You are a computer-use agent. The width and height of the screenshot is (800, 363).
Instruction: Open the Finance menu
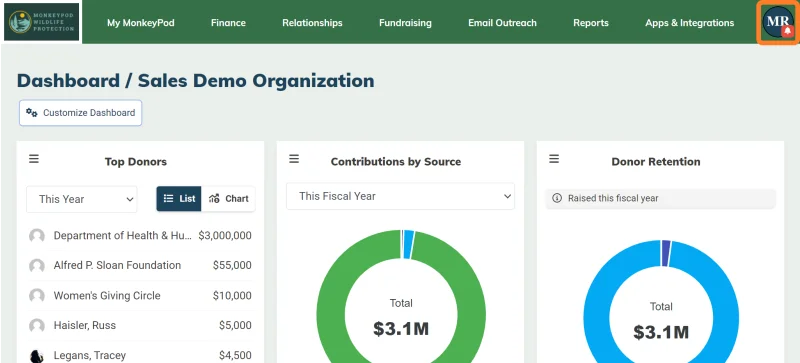(228, 23)
